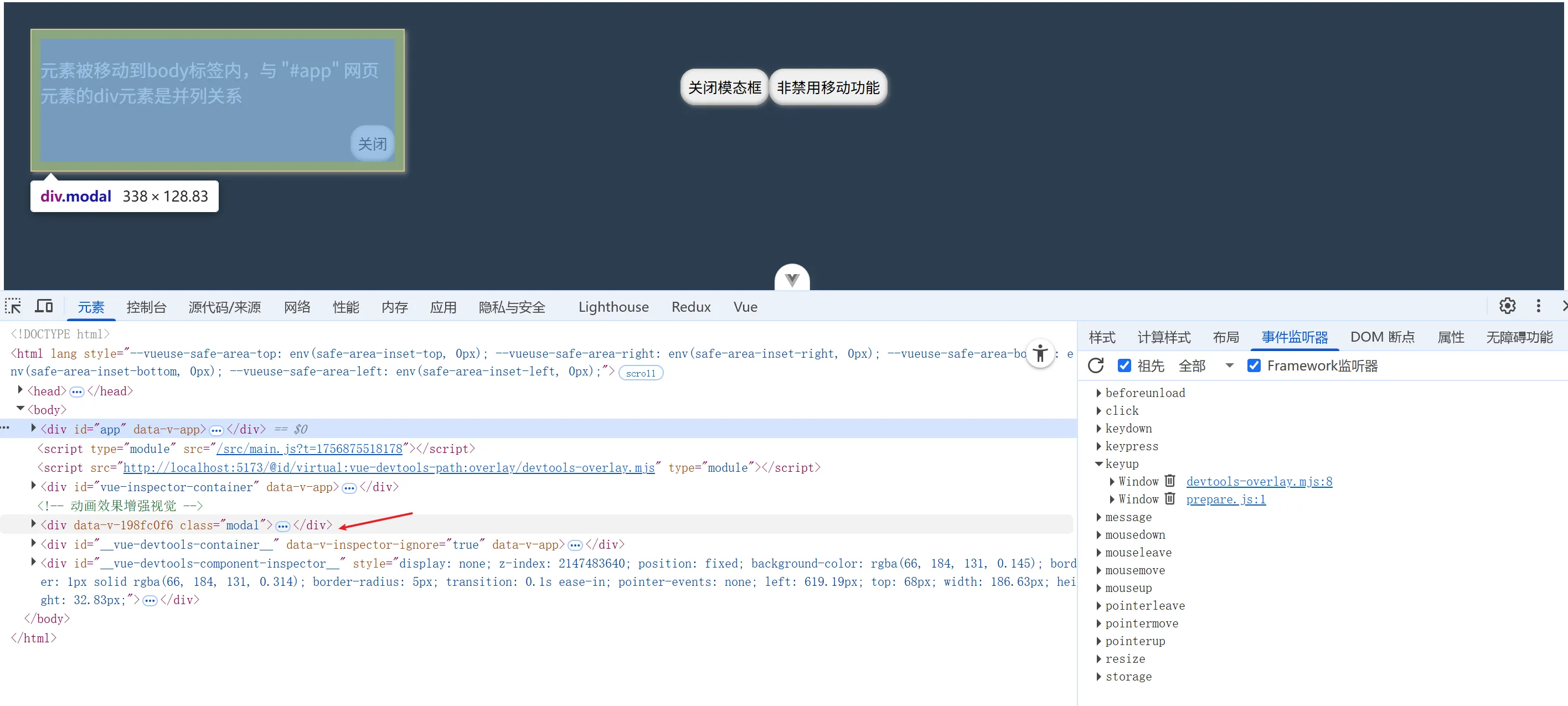Expand the div class modal node
The image size is (1568, 706).
point(33,524)
